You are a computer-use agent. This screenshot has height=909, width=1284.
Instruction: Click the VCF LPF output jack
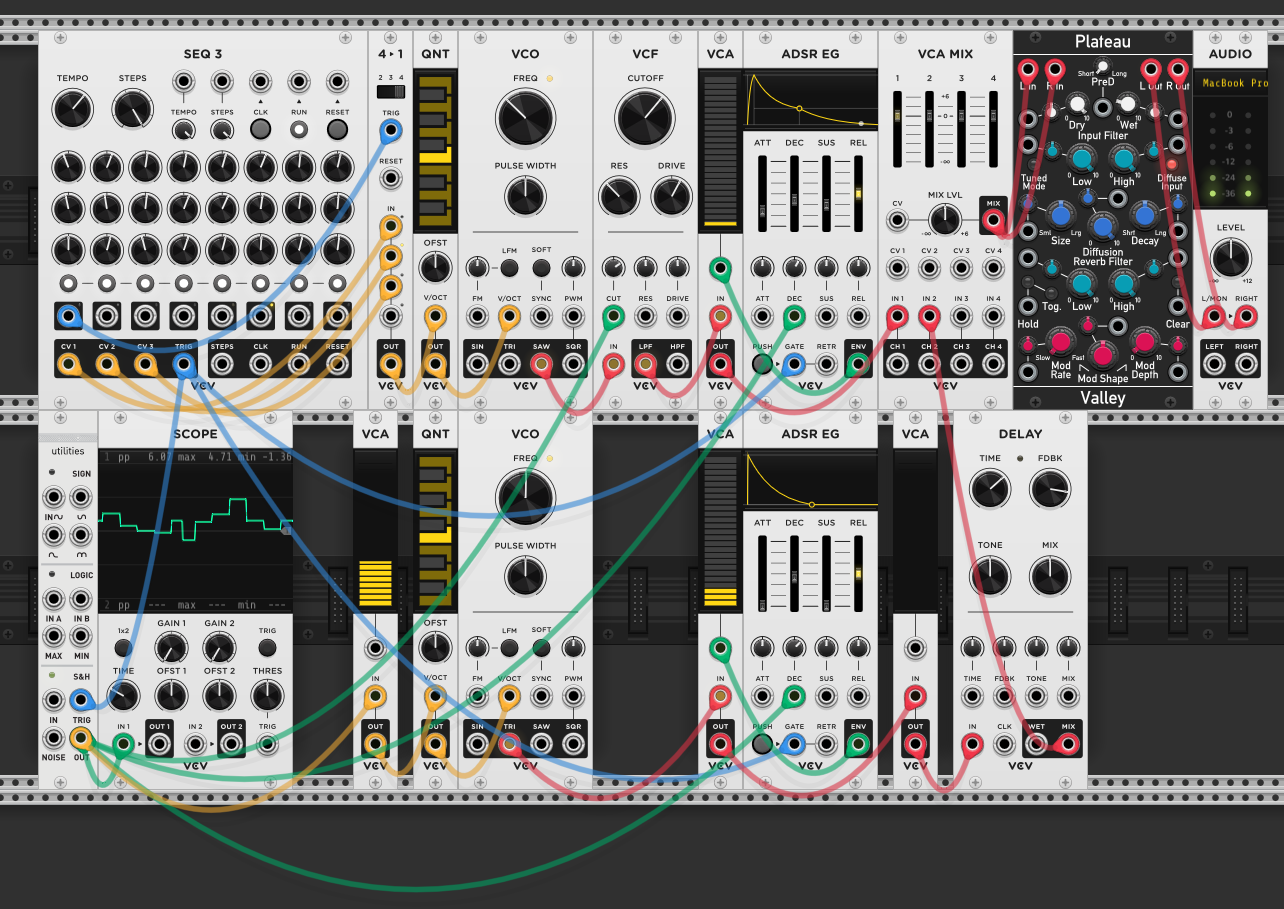click(x=646, y=364)
